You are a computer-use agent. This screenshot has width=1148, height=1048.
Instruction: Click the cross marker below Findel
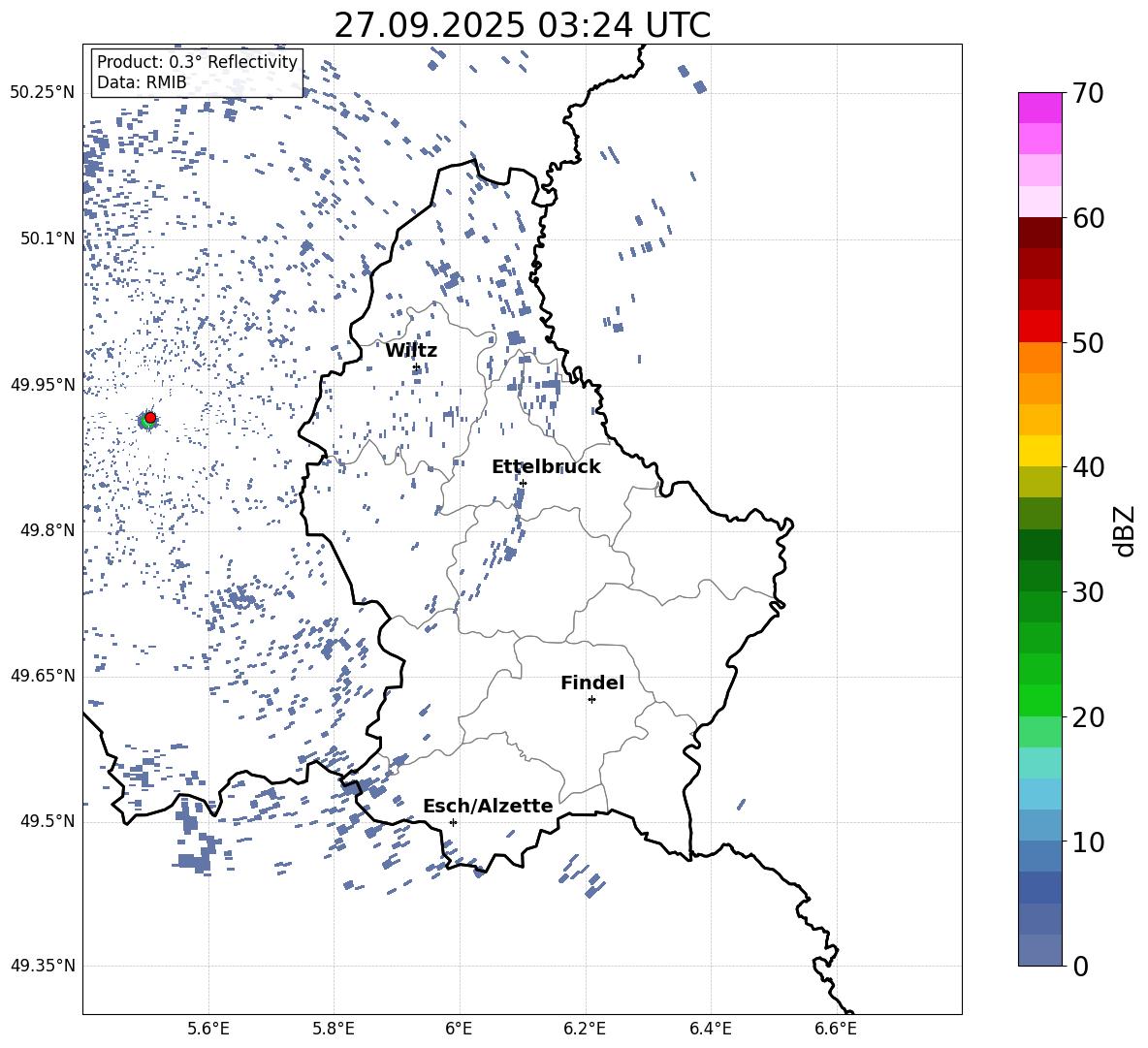591,700
